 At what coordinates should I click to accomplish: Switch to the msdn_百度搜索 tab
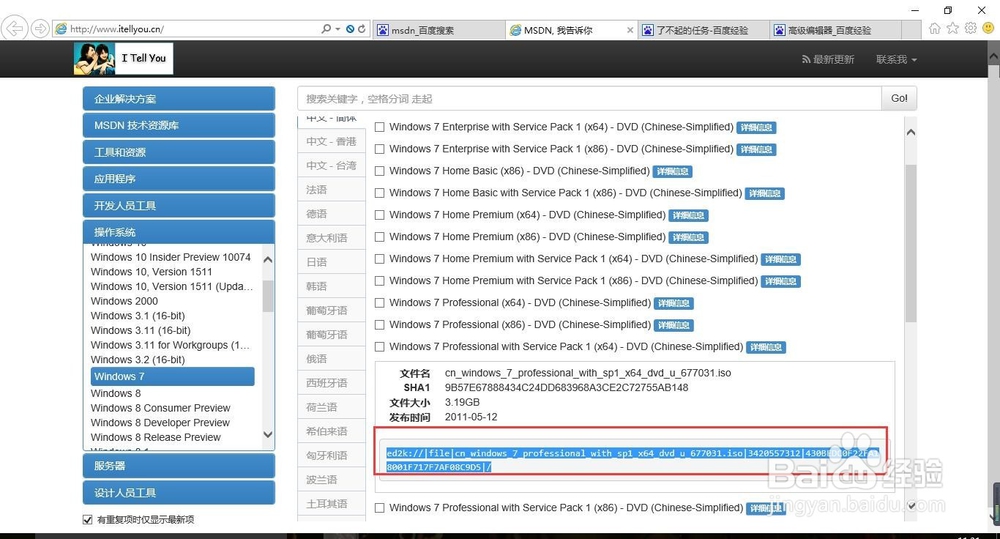coord(439,30)
